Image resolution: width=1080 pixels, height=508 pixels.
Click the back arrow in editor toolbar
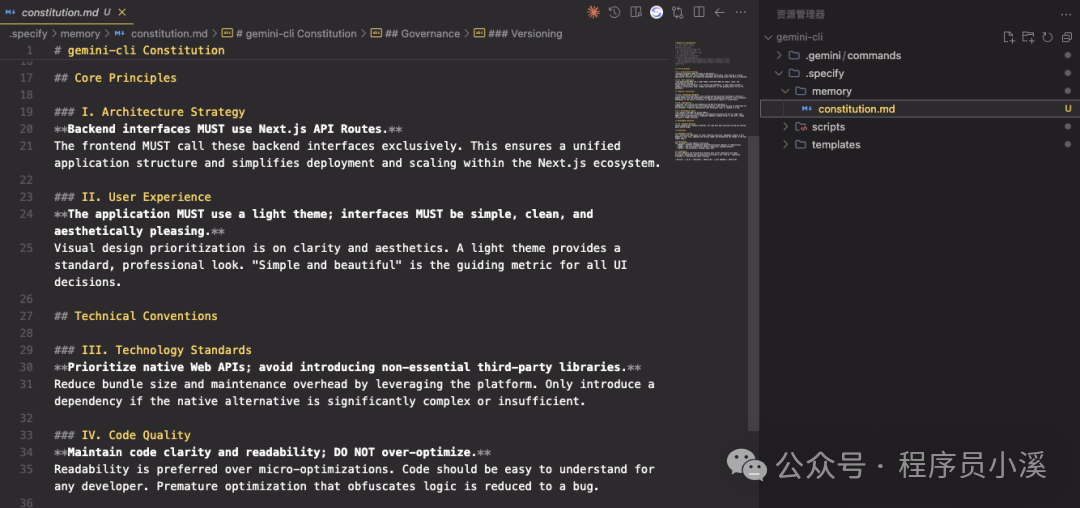[719, 12]
